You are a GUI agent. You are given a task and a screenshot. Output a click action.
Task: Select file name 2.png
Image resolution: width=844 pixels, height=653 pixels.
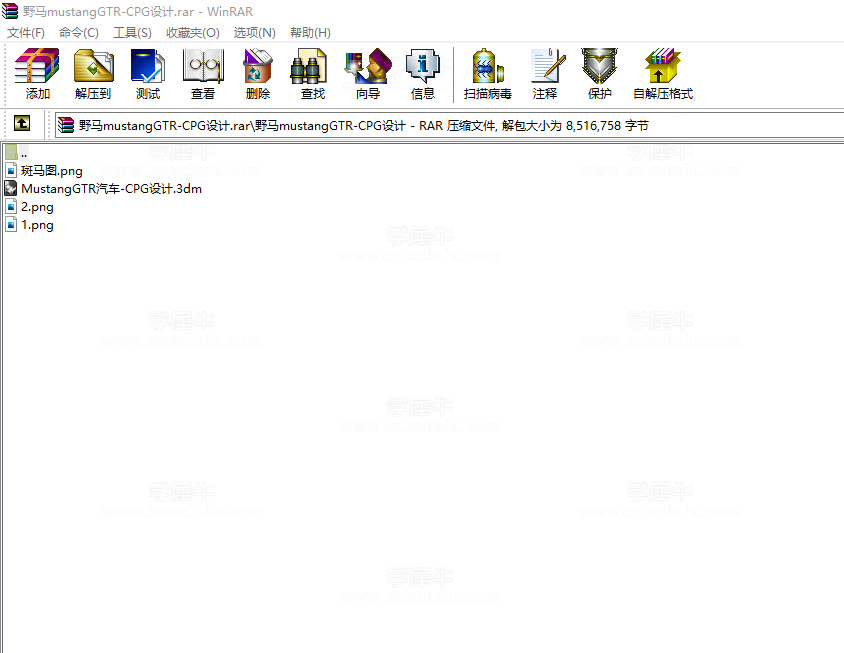37,207
